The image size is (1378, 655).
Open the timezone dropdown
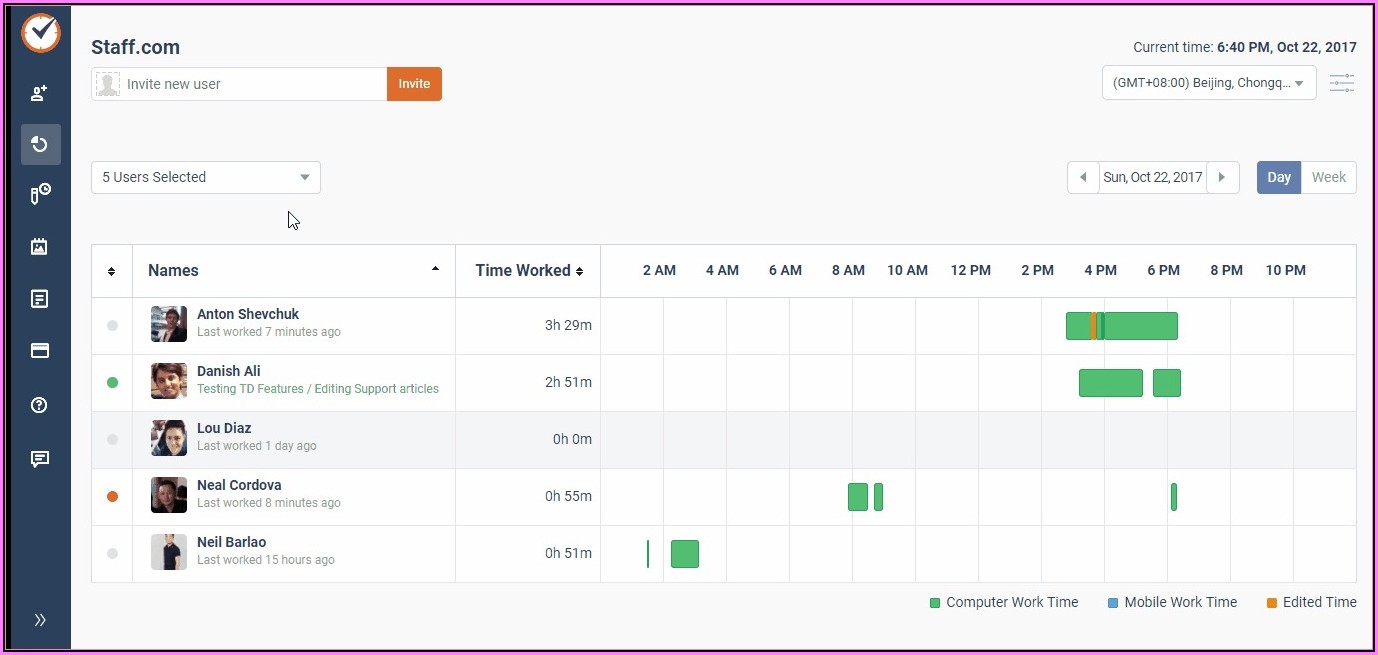pos(1208,84)
